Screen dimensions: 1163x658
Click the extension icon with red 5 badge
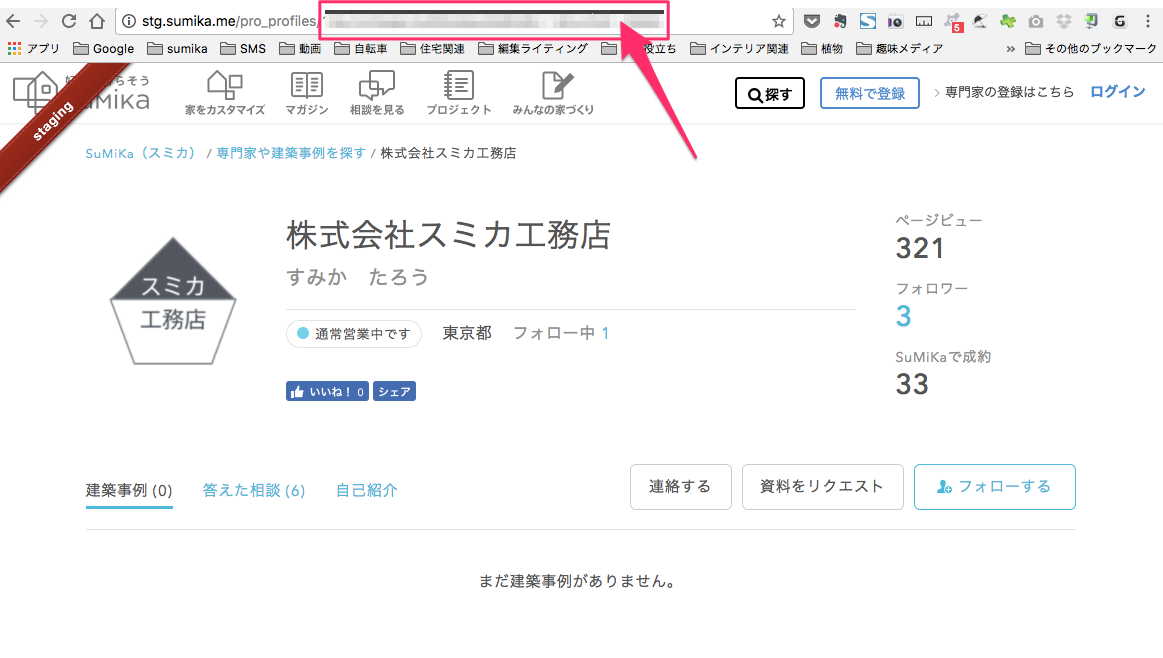pyautogui.click(x=952, y=22)
